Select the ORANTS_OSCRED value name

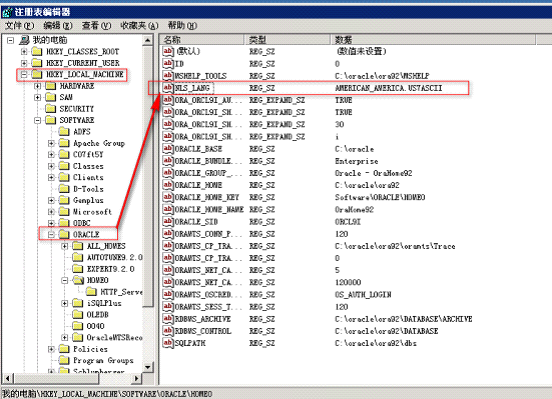point(208,294)
